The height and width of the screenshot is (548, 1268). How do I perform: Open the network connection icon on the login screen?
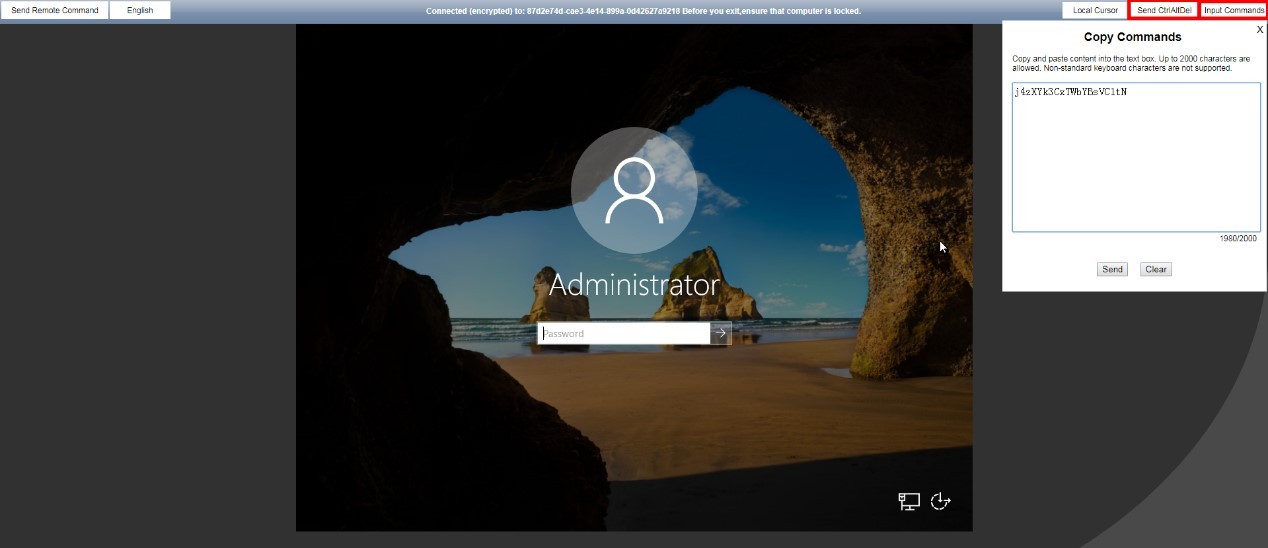pyautogui.click(x=909, y=501)
